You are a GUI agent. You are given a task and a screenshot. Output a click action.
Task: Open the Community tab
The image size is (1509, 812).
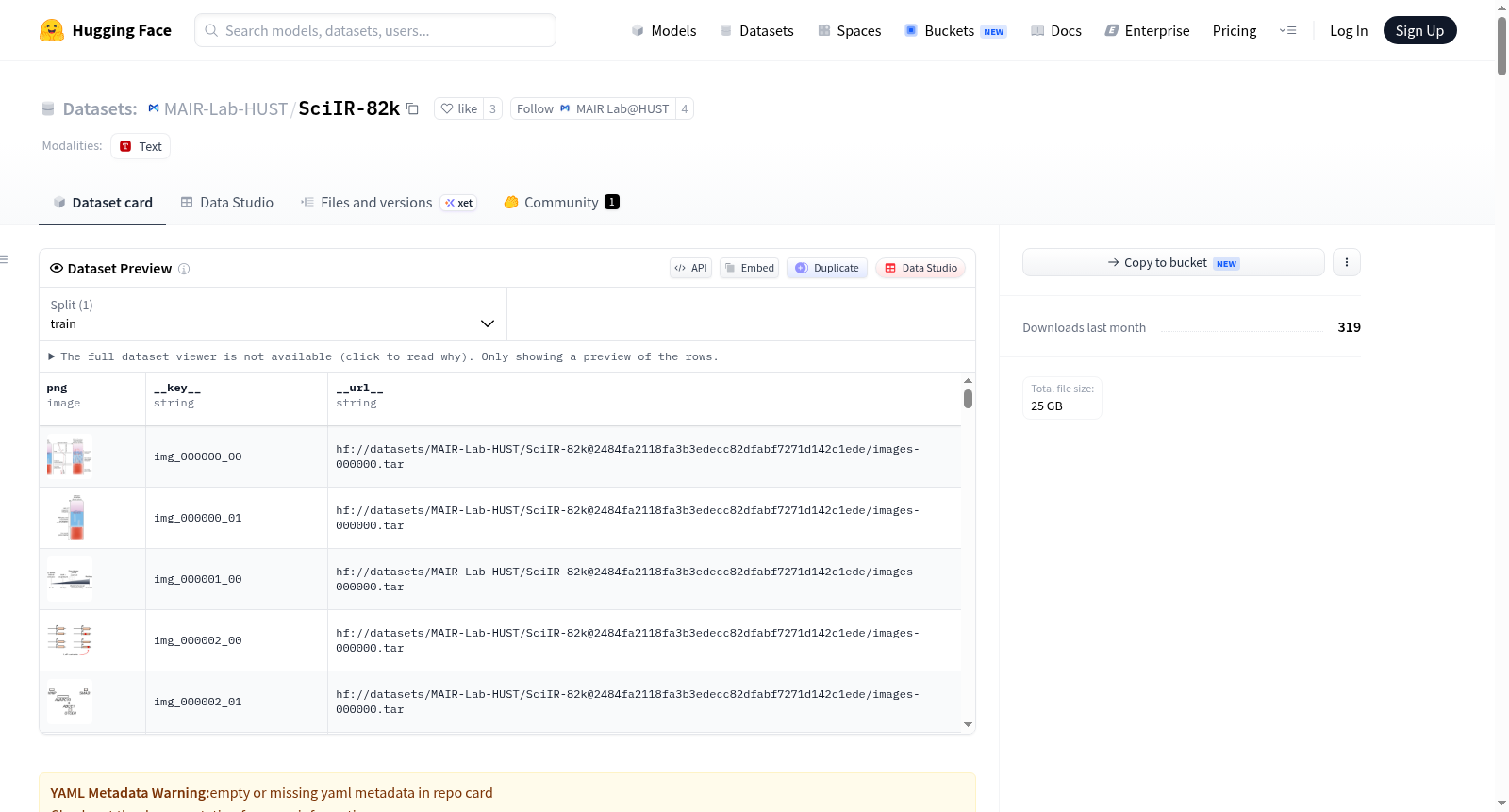pyautogui.click(x=561, y=202)
